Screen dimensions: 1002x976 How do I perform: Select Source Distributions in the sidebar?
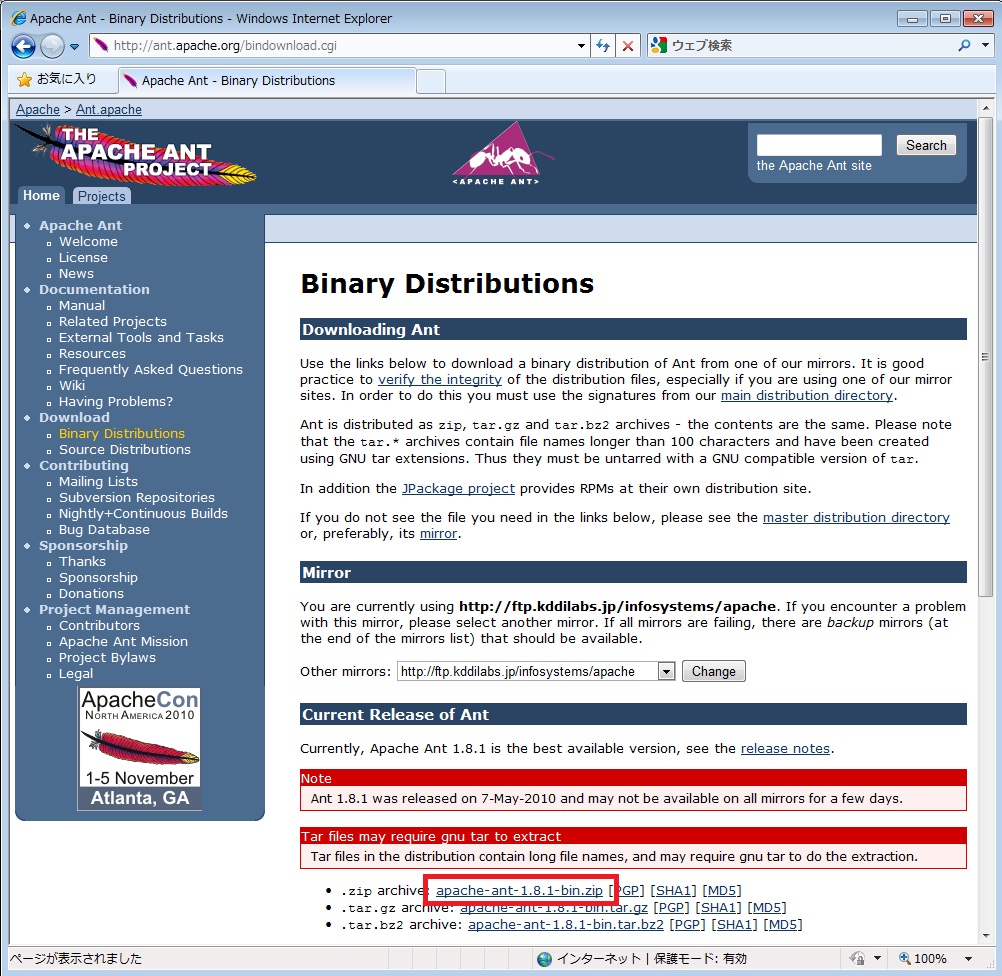coord(125,449)
